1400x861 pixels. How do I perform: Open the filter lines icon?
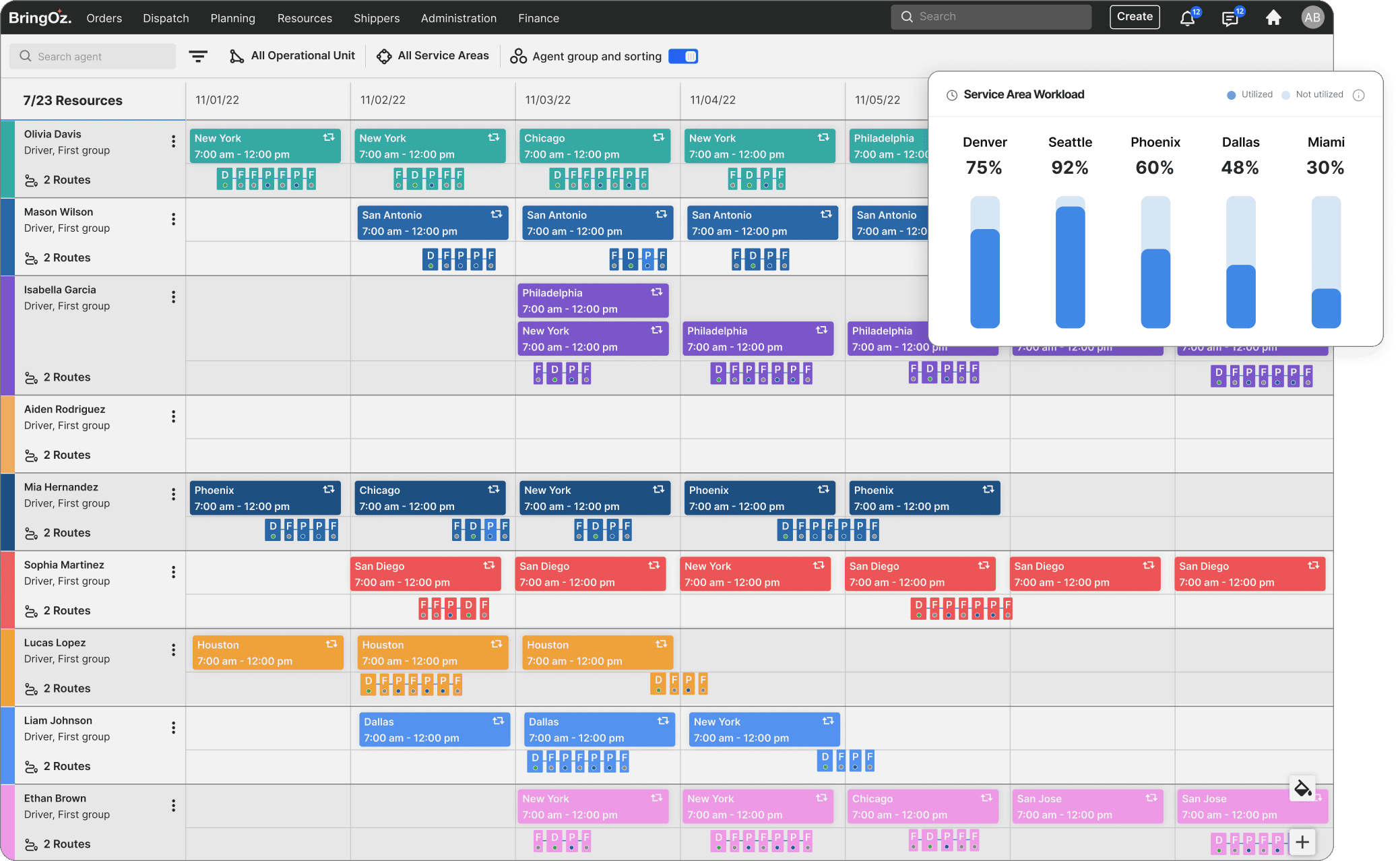(x=197, y=57)
